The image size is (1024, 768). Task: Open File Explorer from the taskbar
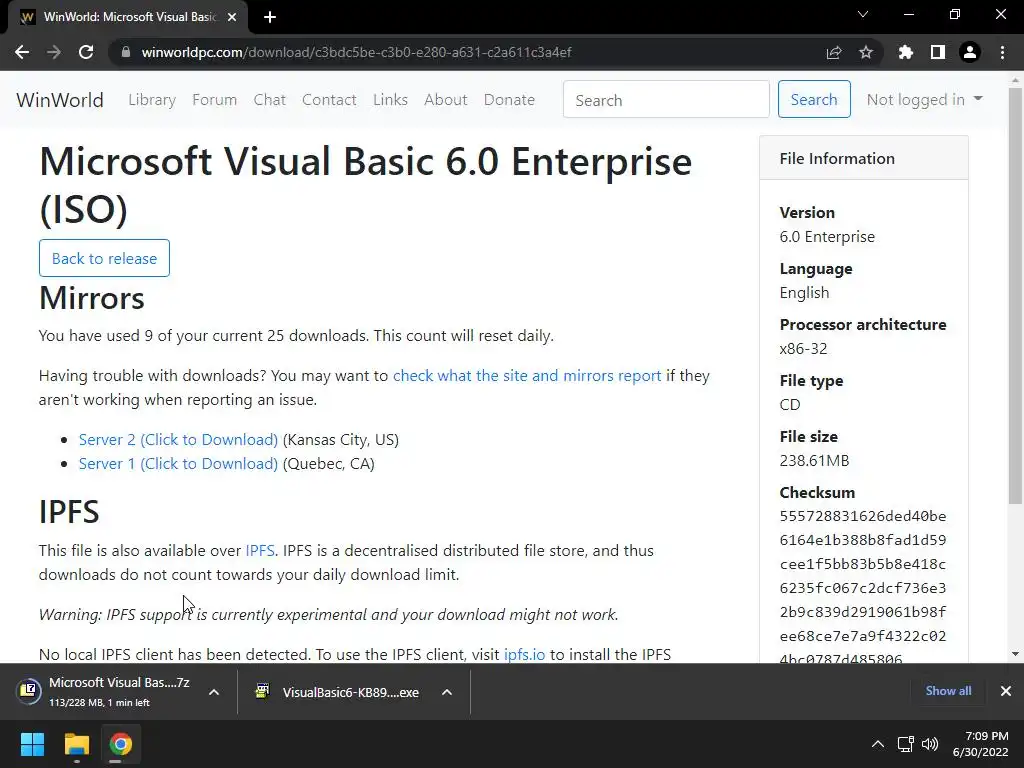pos(77,744)
